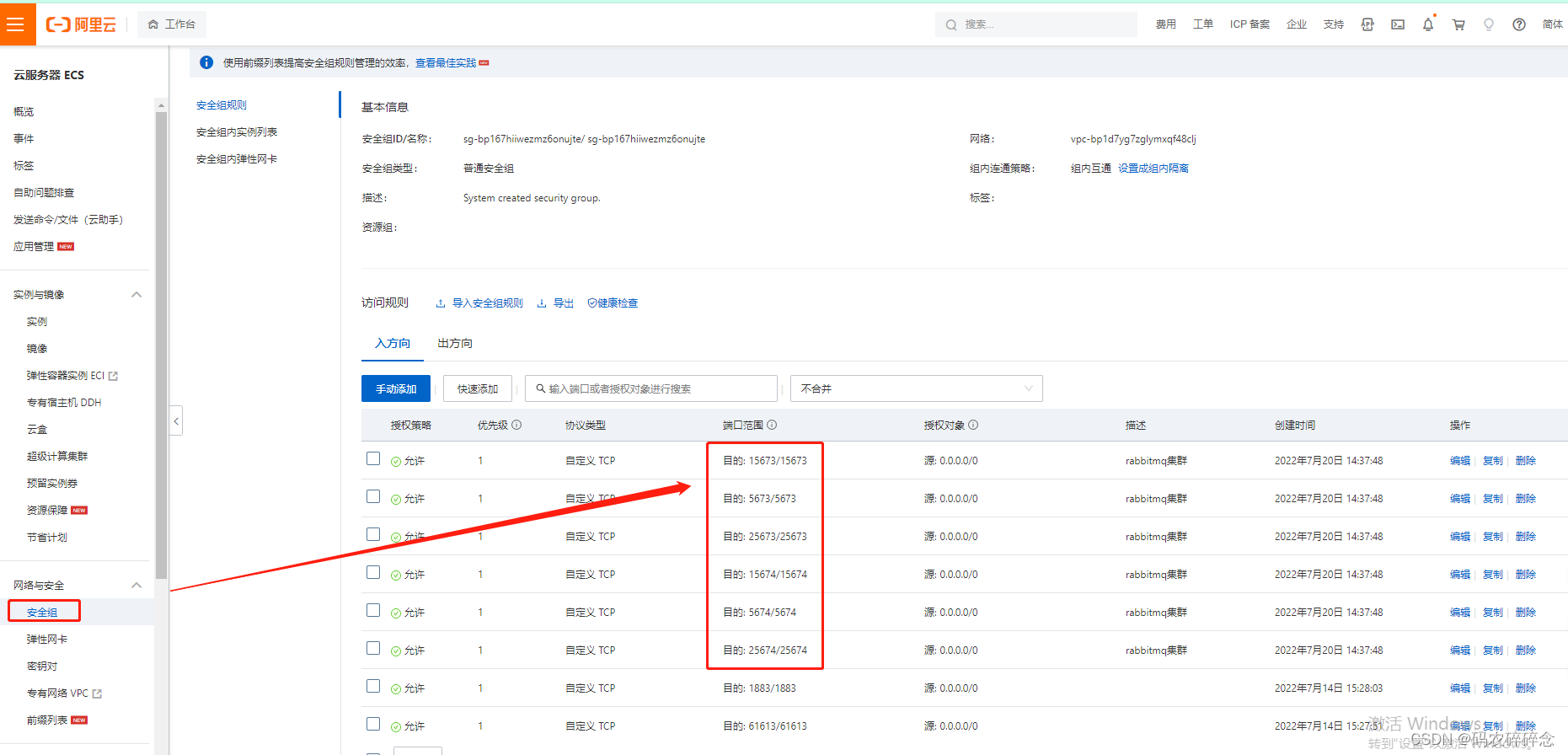Collapse the 实例与镜像 sidebar section
The width and height of the screenshot is (1568, 755).
[x=136, y=294]
